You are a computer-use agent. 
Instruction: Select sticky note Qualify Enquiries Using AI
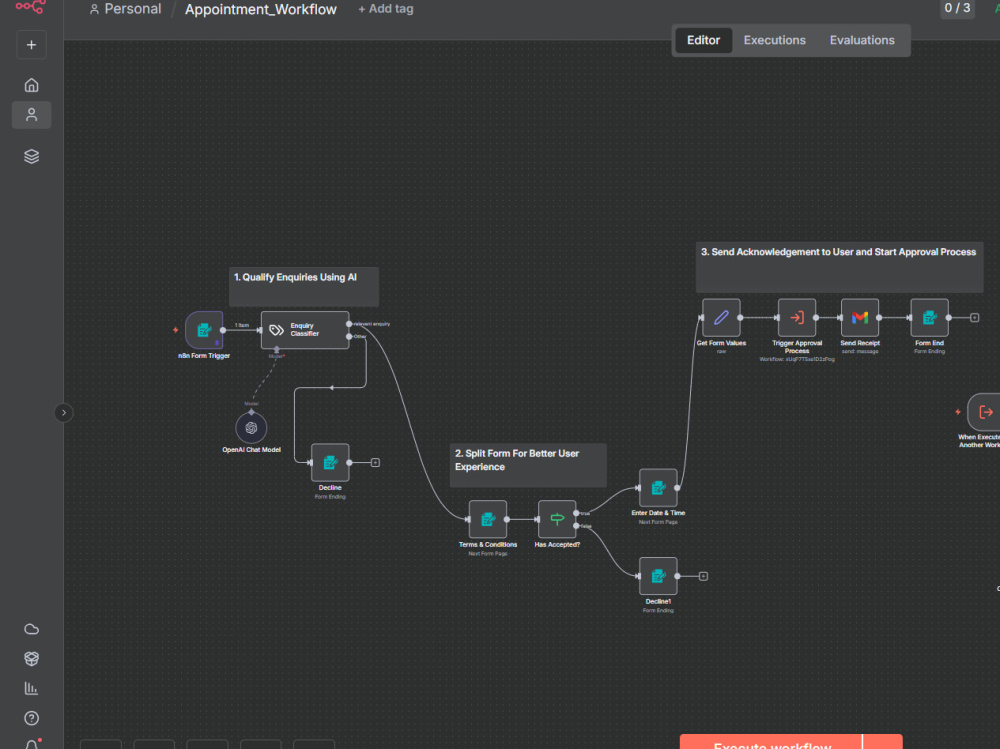(x=304, y=286)
